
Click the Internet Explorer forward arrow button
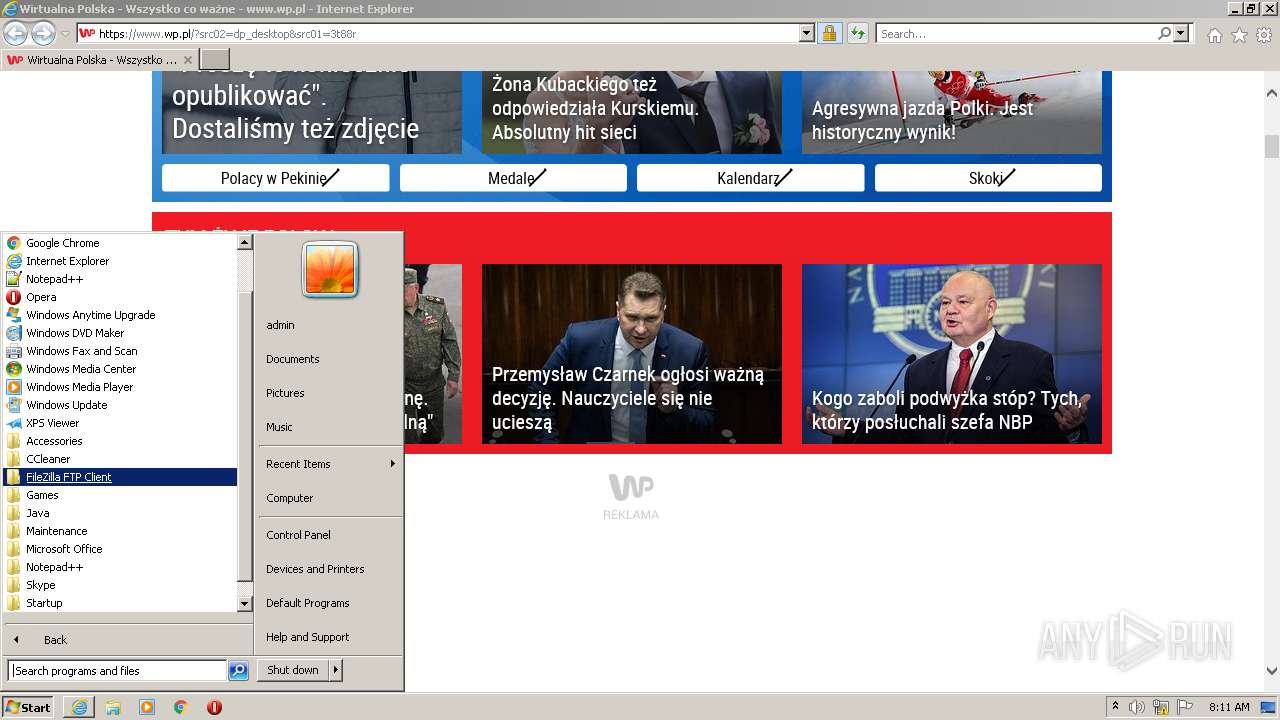(43, 33)
